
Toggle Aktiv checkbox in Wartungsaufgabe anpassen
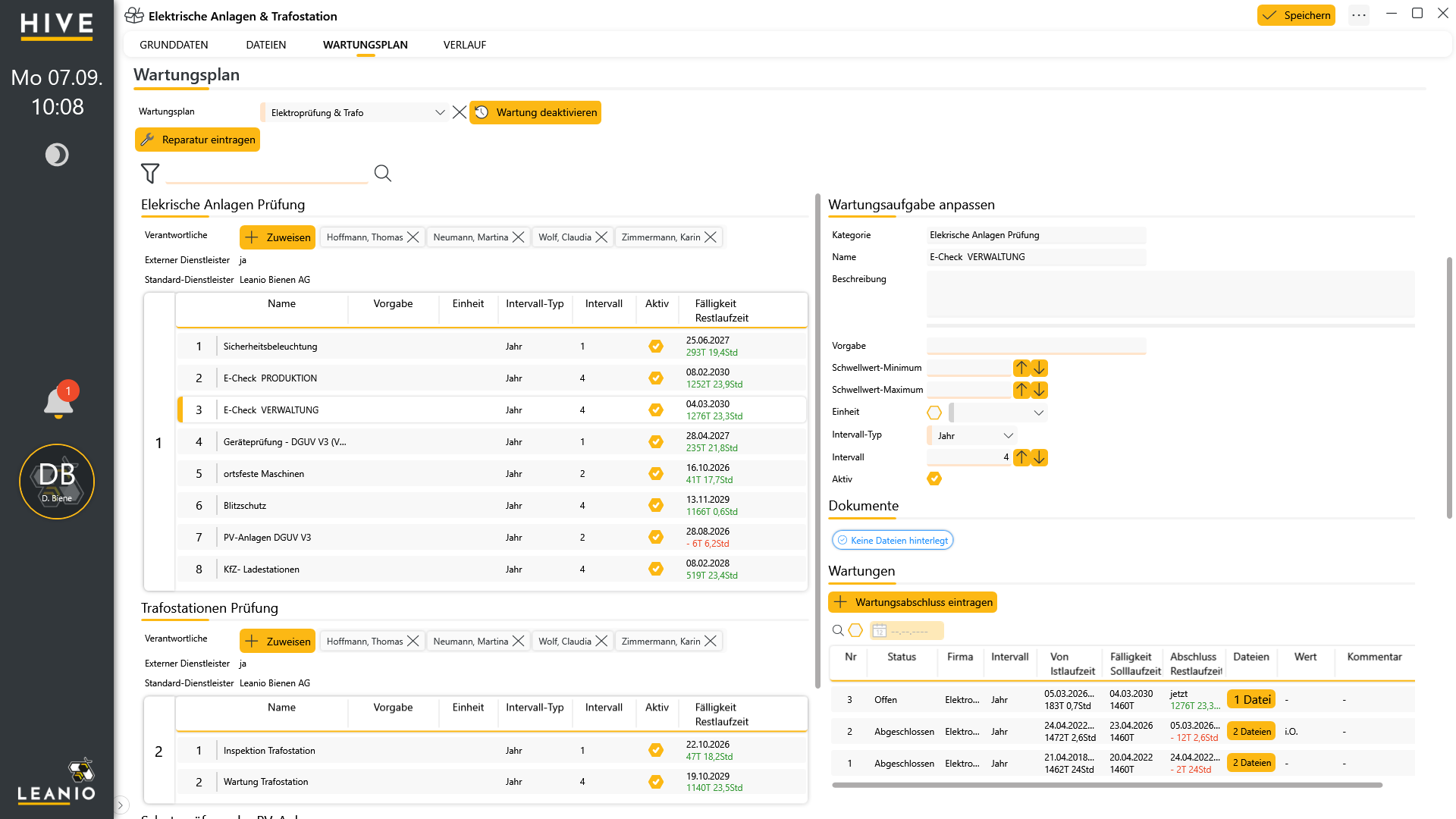[x=934, y=479]
